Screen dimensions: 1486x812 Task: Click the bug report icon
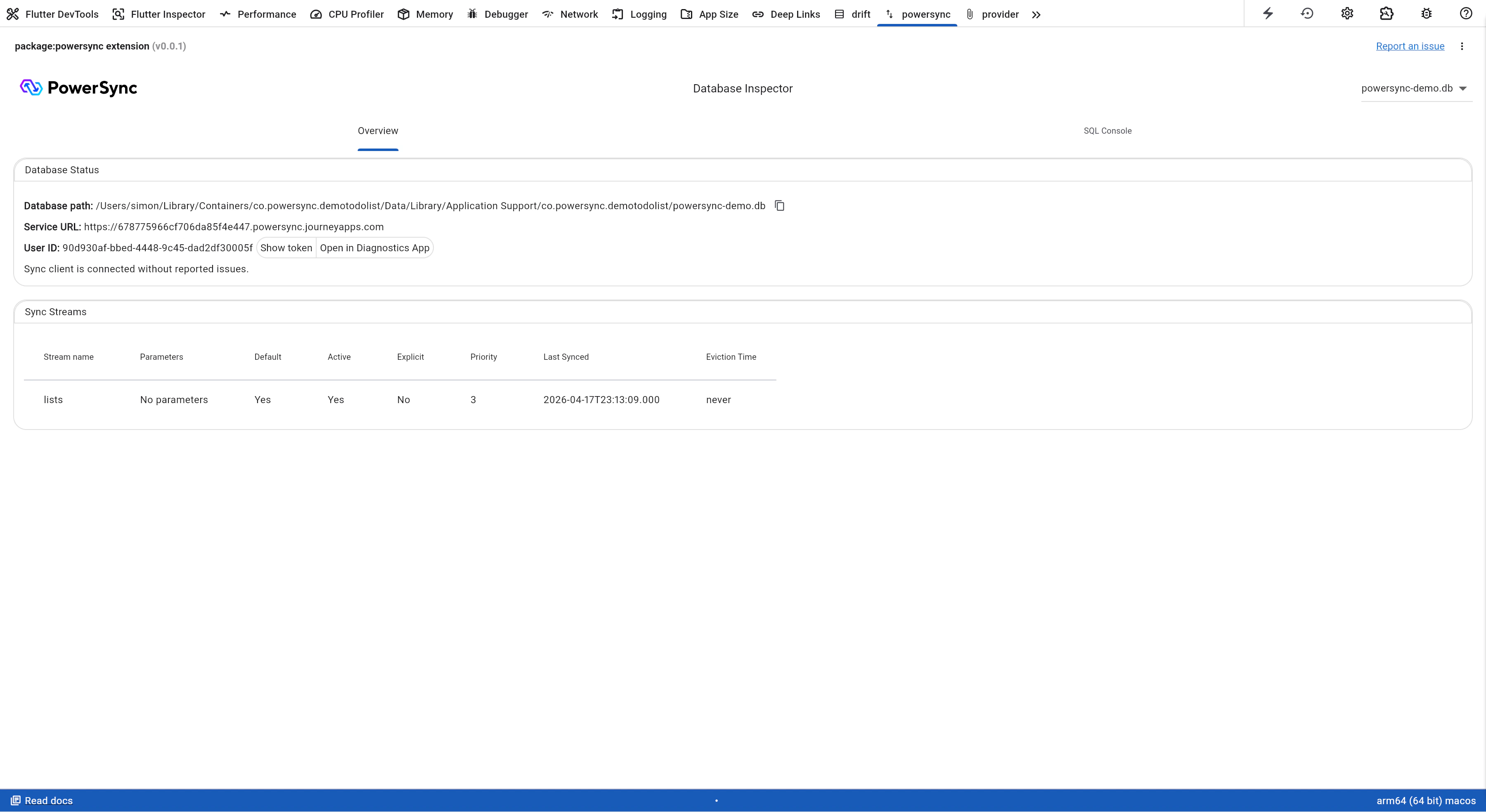[x=1427, y=13]
